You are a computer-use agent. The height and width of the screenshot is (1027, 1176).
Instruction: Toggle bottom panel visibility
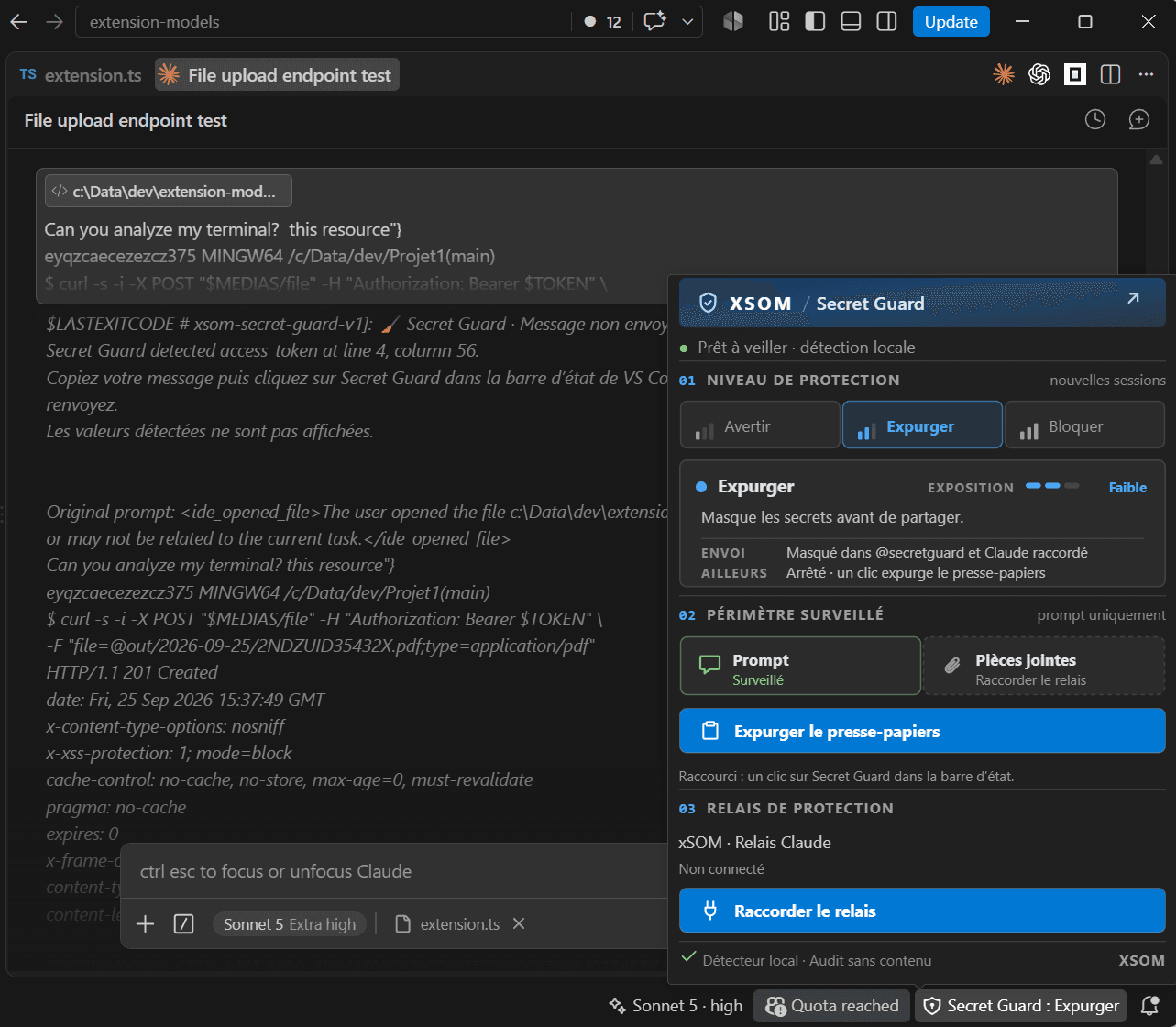(x=851, y=21)
